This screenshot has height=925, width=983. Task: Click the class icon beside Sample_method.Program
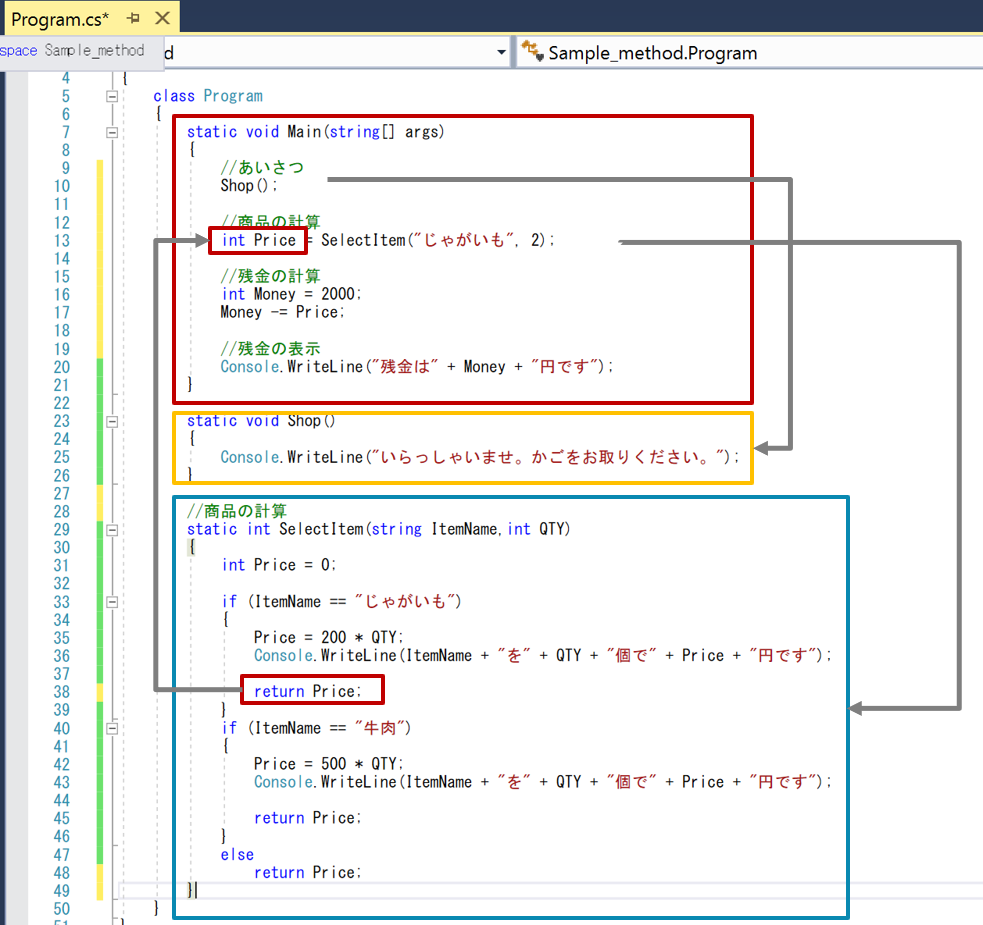(x=532, y=51)
